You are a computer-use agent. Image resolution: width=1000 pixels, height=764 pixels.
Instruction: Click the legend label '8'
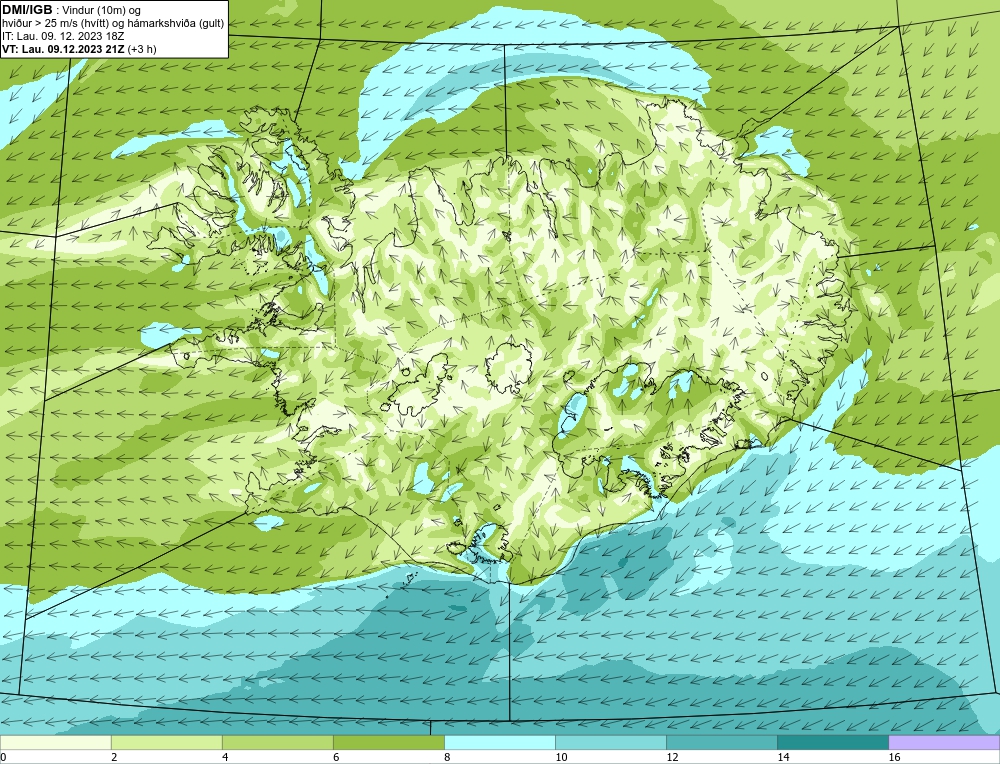pos(447,757)
